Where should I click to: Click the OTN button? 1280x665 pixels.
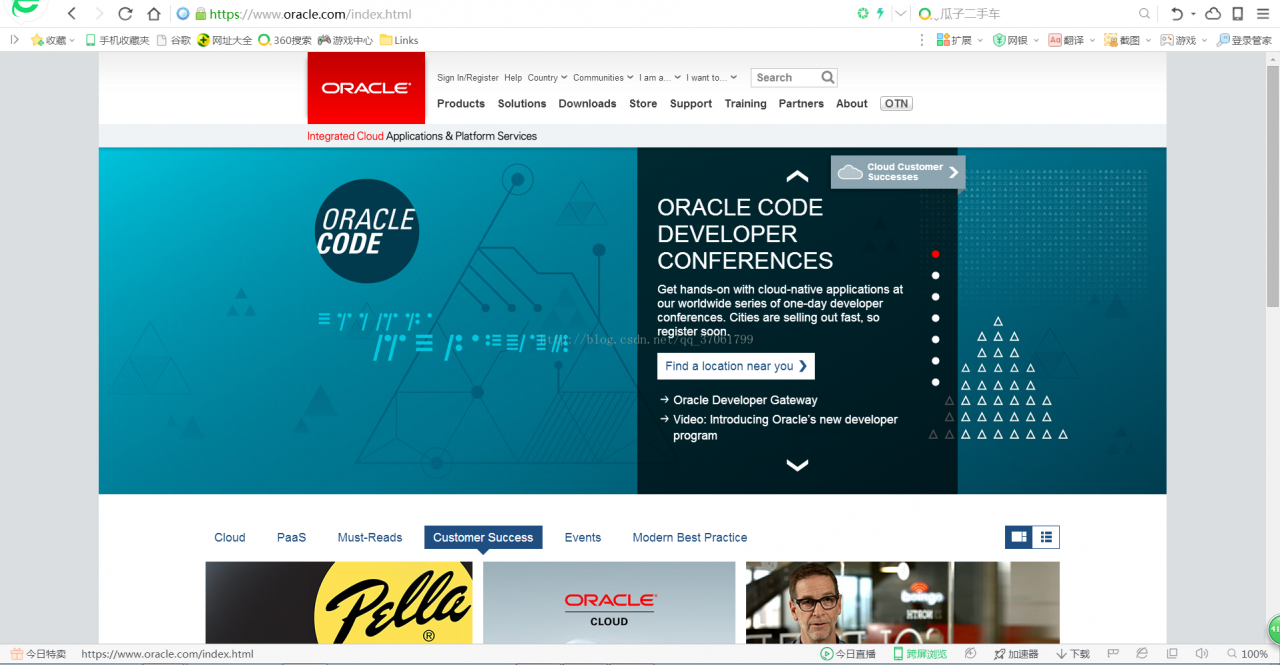897,104
